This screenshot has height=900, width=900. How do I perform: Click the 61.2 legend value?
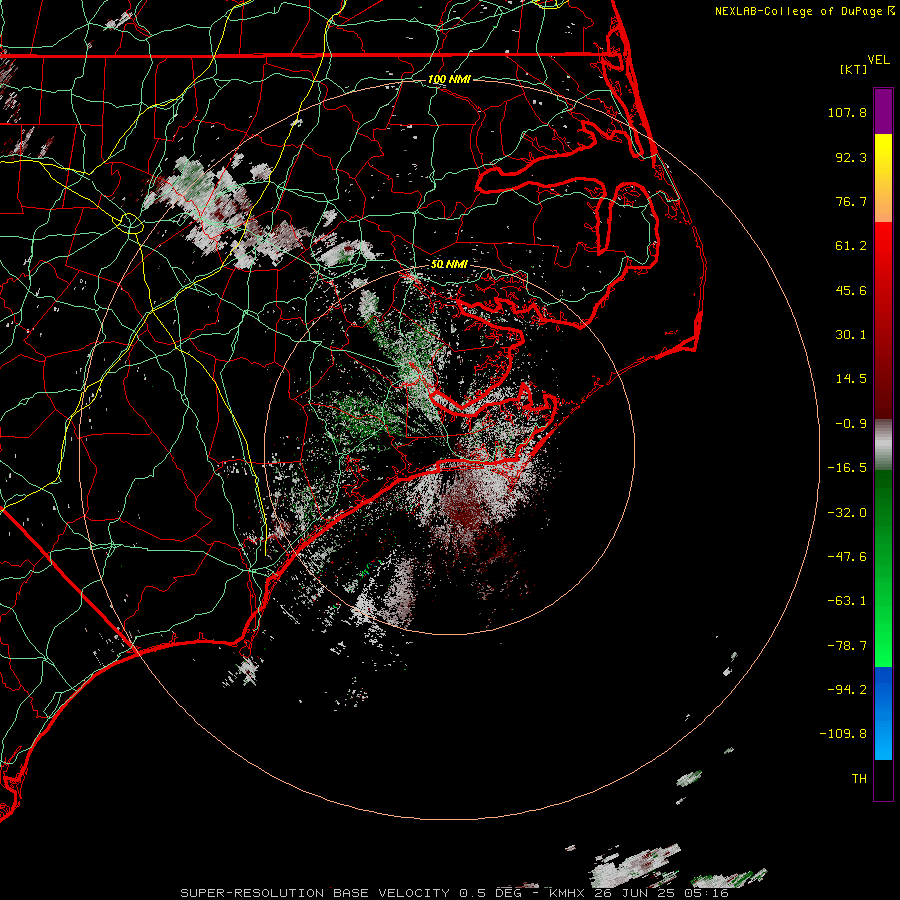[x=851, y=246]
